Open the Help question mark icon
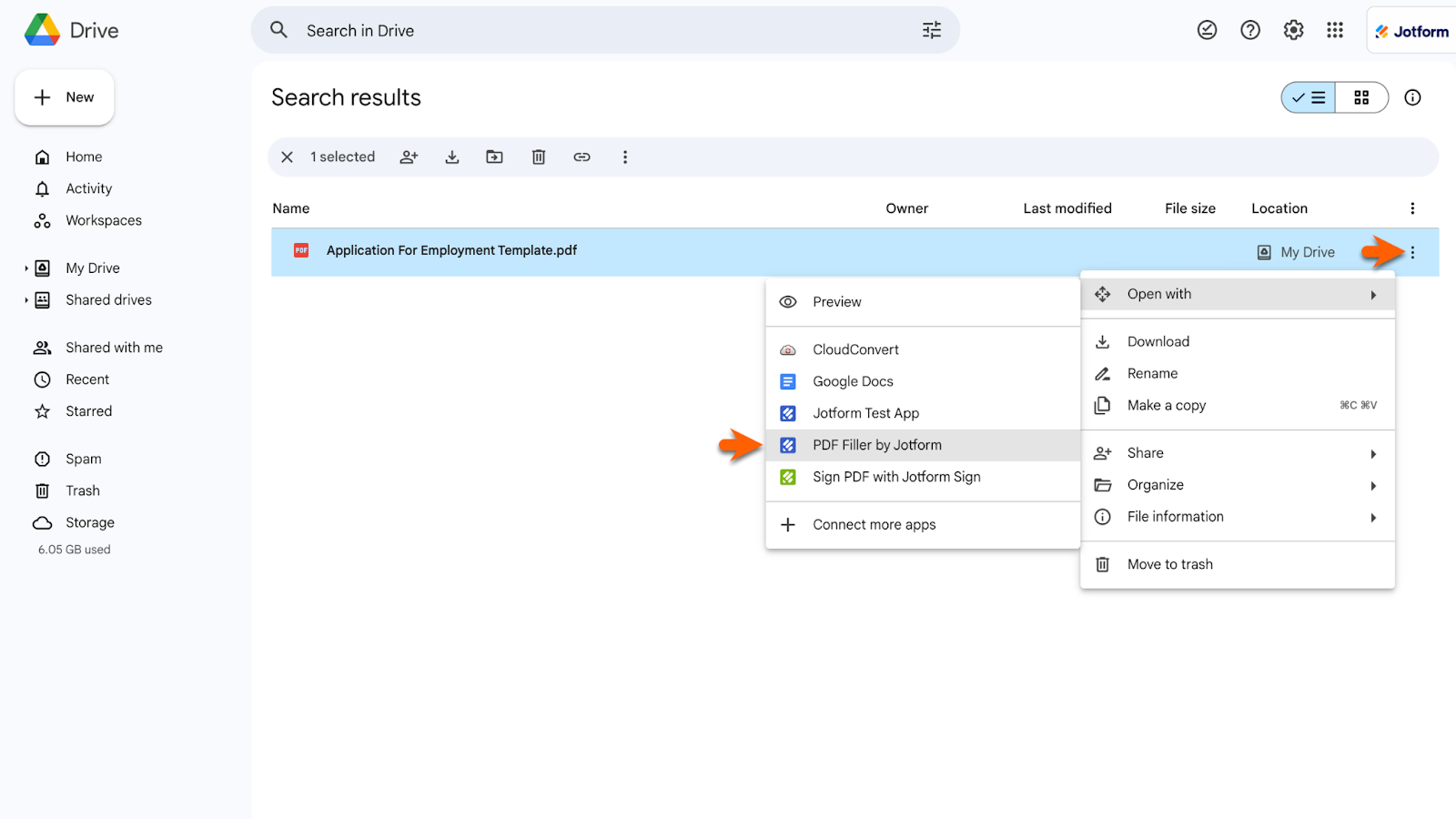The width and height of the screenshot is (1456, 819). click(x=1250, y=30)
